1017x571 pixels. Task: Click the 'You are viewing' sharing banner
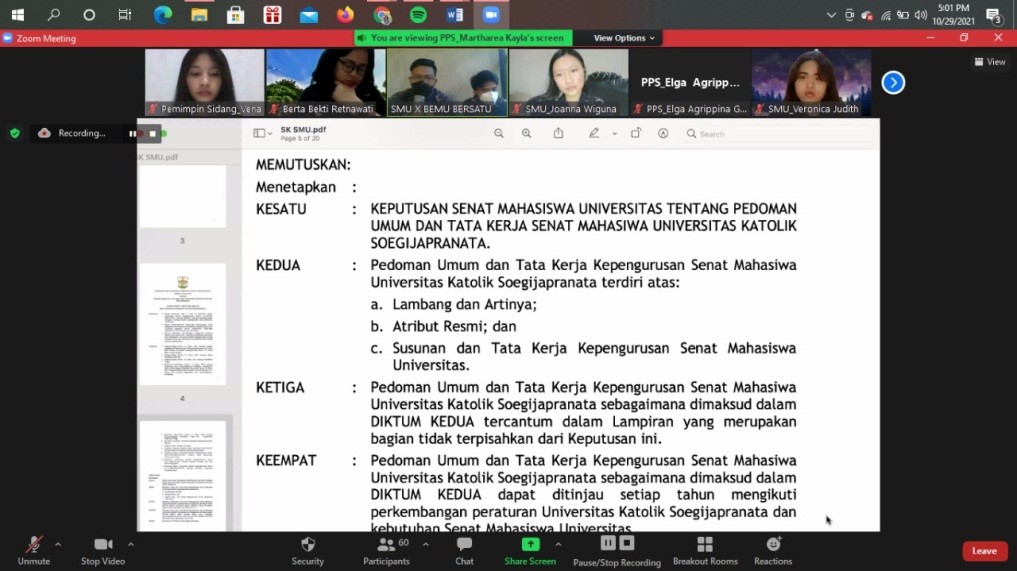(x=463, y=38)
